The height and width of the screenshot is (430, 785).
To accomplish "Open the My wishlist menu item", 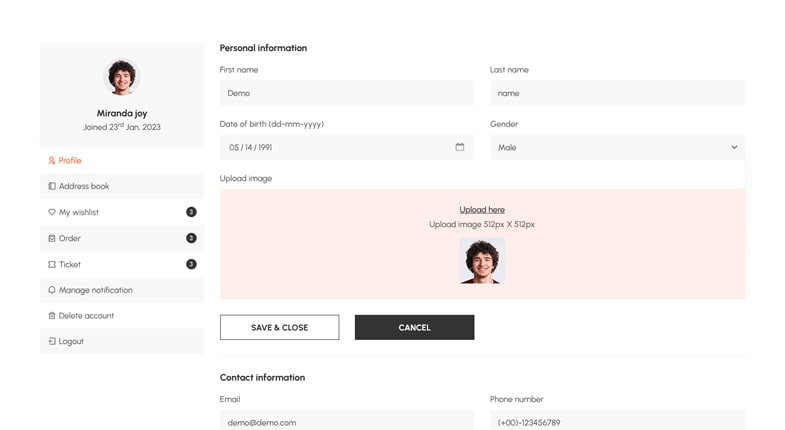I will coord(79,212).
